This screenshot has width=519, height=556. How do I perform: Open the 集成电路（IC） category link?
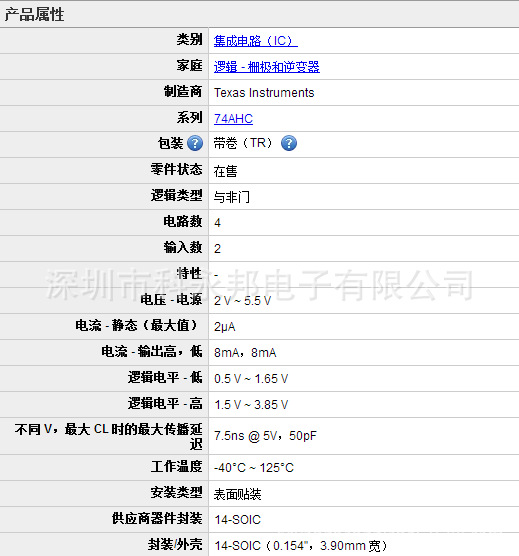(x=256, y=41)
